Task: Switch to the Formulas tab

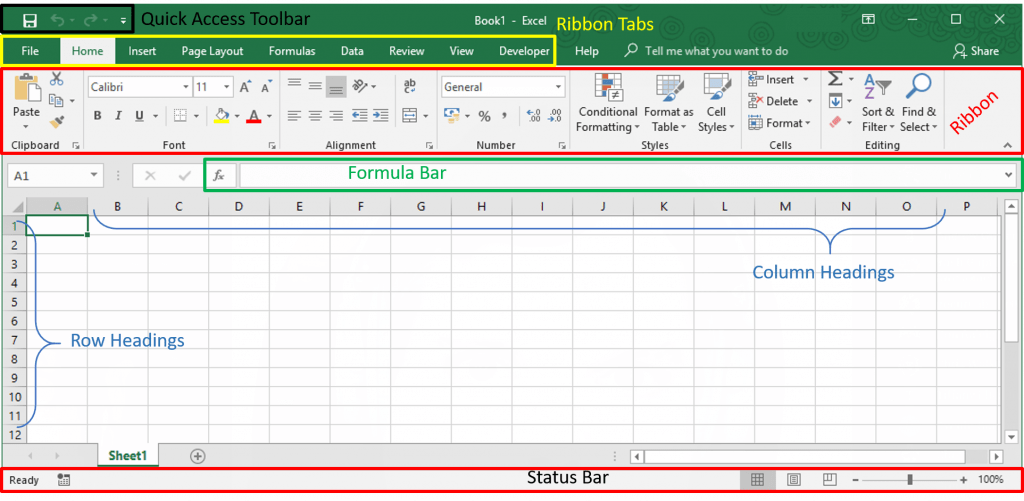Action: point(292,51)
